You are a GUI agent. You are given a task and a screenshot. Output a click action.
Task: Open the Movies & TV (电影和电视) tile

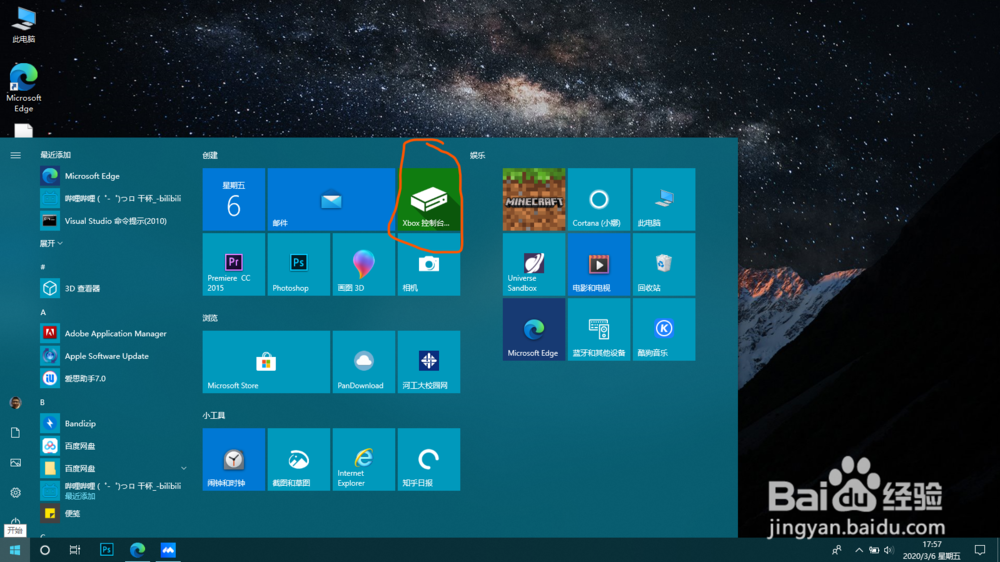599,264
